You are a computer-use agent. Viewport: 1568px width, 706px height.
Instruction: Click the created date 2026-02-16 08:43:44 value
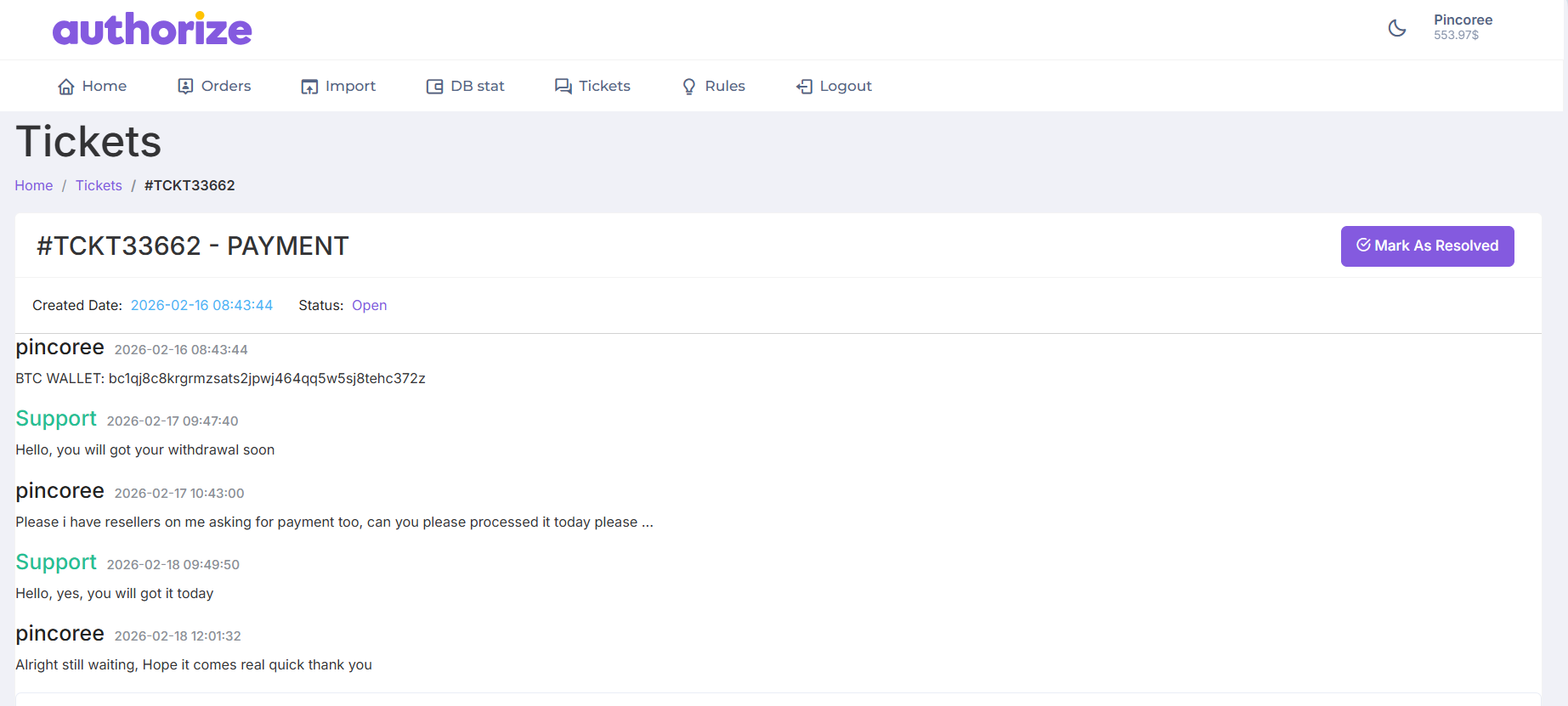[201, 305]
